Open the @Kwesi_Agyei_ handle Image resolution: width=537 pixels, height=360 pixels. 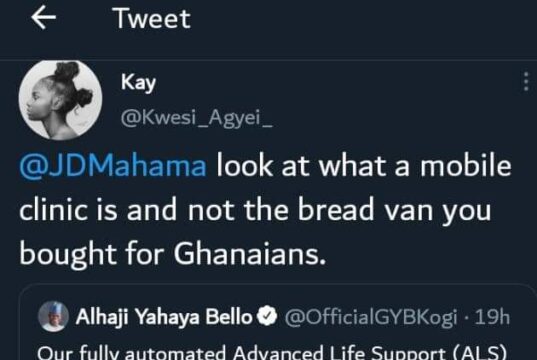pyautogui.click(x=197, y=118)
